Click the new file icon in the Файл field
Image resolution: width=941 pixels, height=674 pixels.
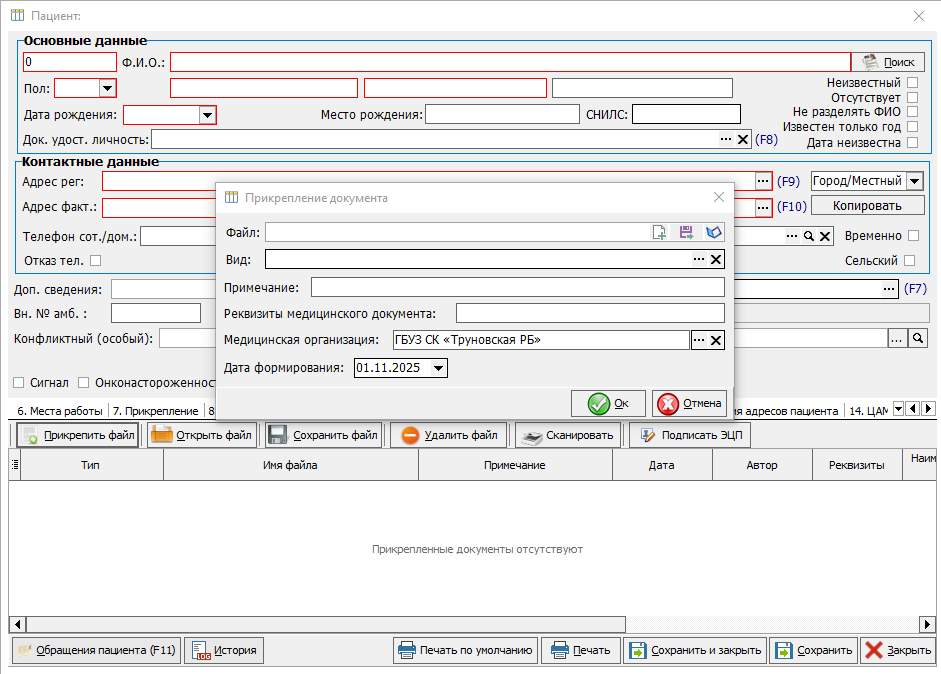click(x=659, y=232)
